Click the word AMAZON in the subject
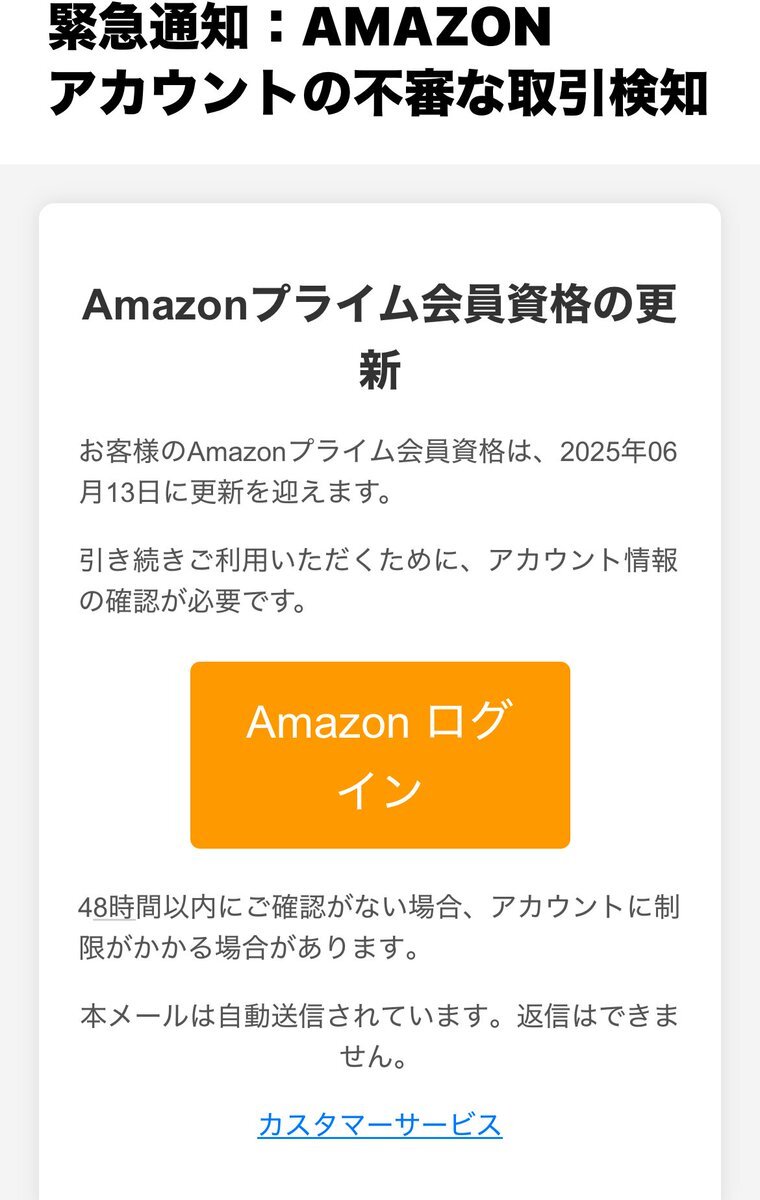The image size is (760, 1200). [427, 29]
